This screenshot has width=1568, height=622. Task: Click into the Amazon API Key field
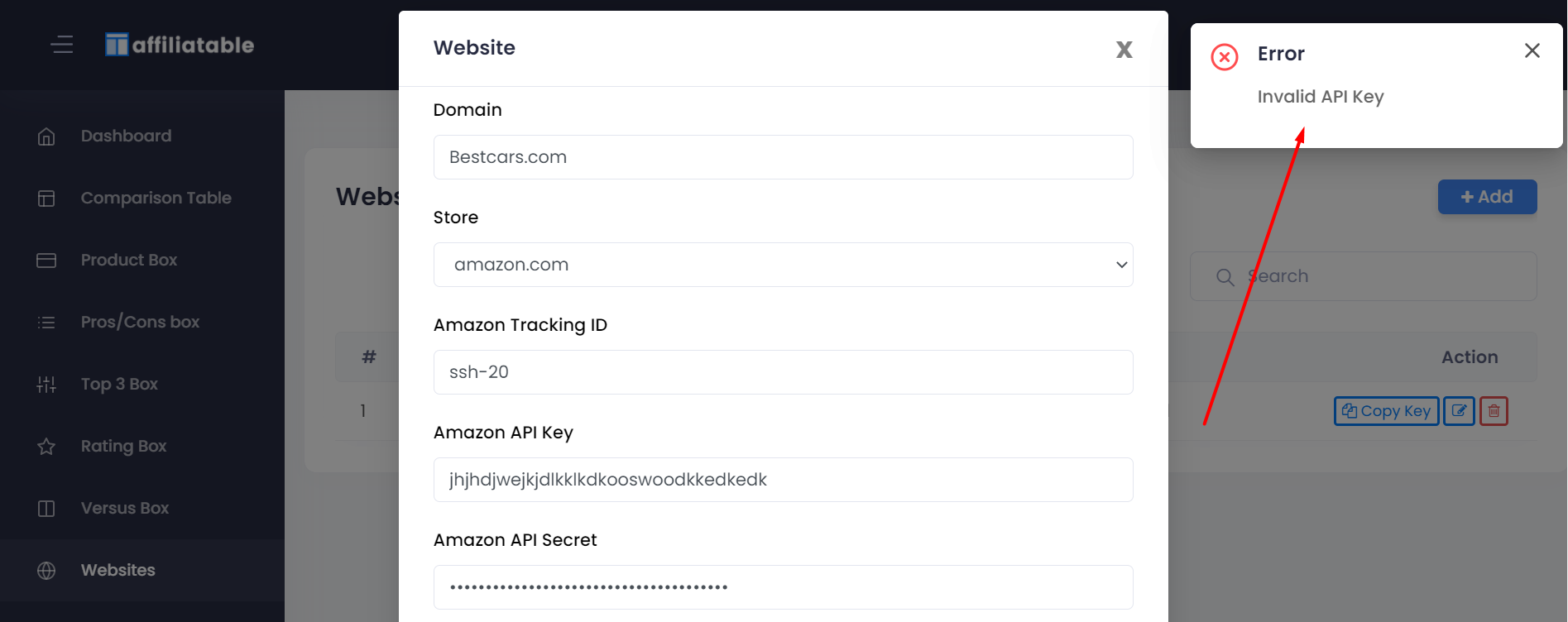[x=783, y=480]
